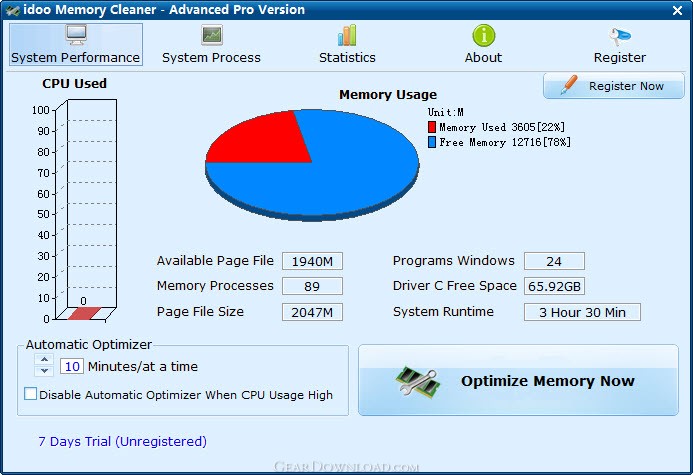Click the RAM wrench icon on Optimize button
The image size is (693, 475).
(418, 380)
